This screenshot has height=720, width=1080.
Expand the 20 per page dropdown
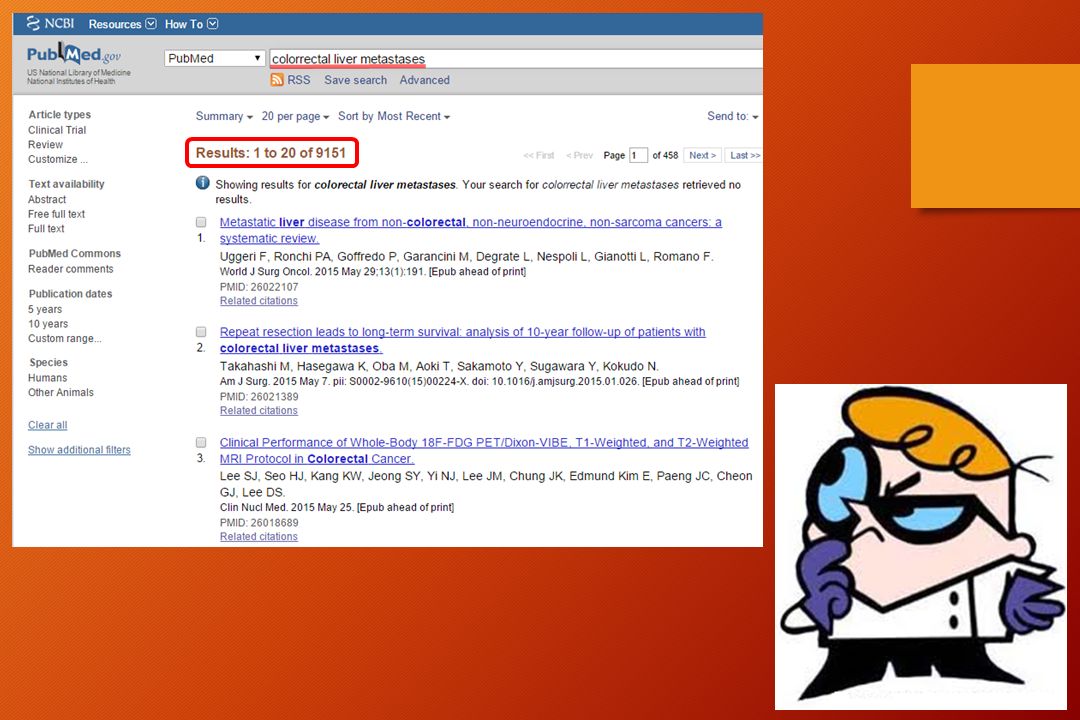coord(295,116)
